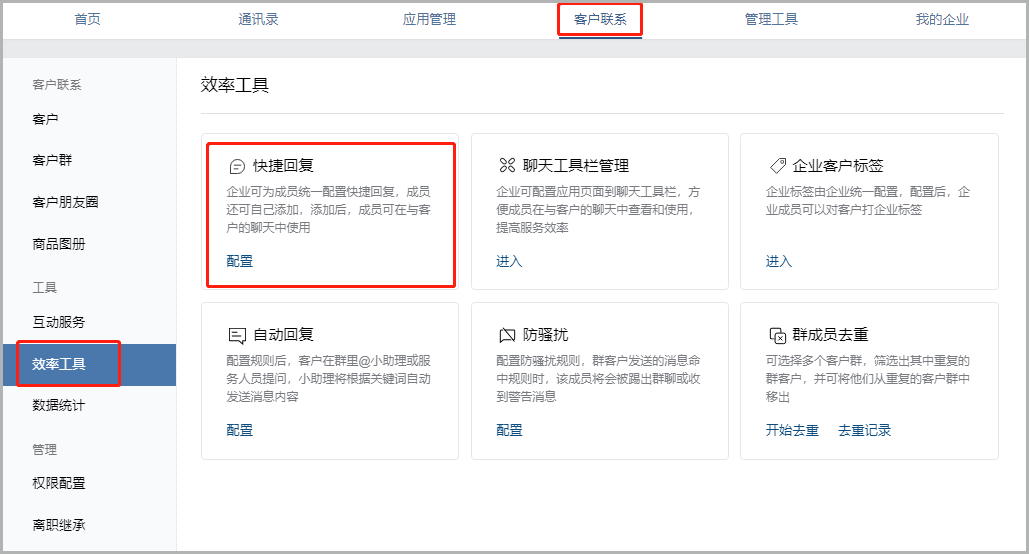This screenshot has width=1029, height=554.
Task: Open the 管理工具 tab
Action: pyautogui.click(x=771, y=20)
